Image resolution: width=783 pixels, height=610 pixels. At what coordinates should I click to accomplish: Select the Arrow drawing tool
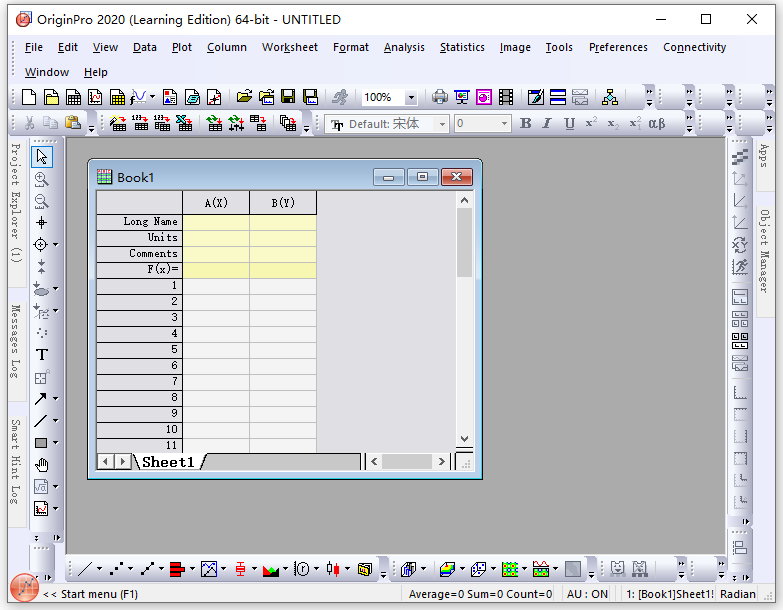click(40, 398)
